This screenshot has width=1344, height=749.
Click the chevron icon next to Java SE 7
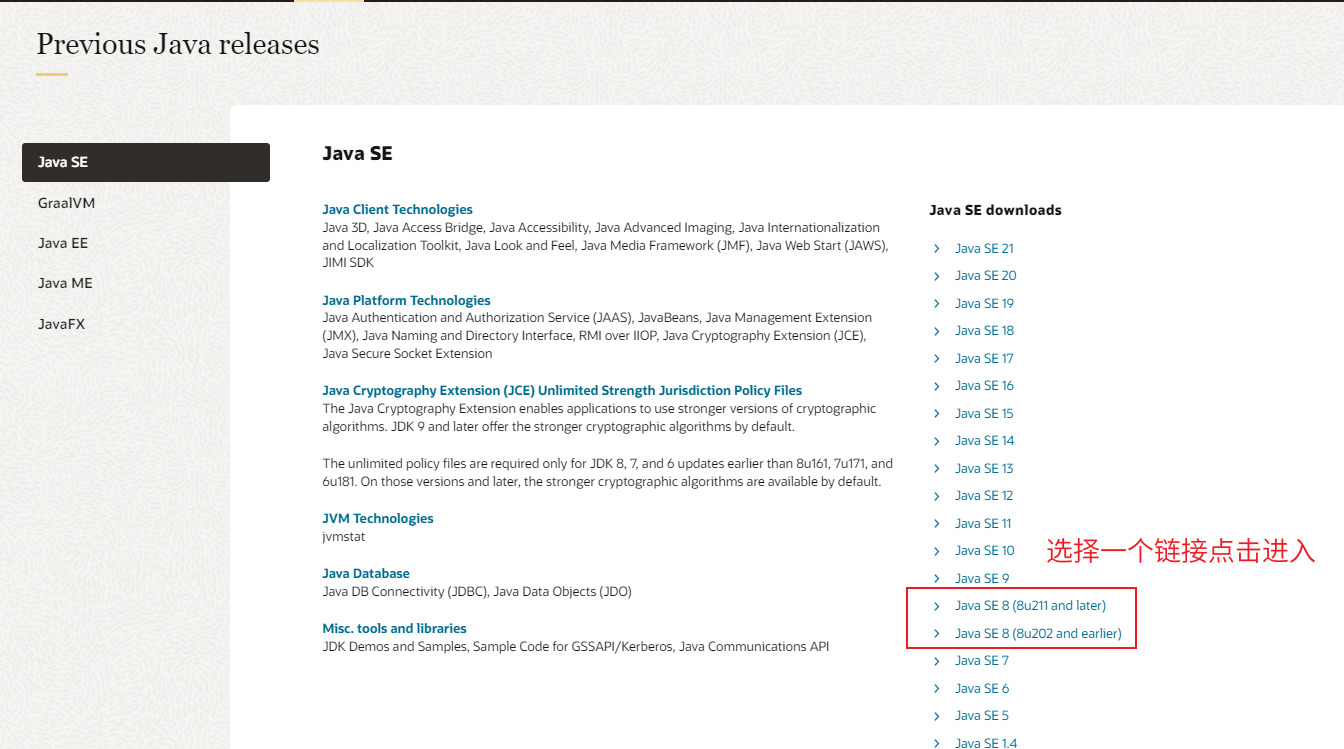(x=937, y=661)
